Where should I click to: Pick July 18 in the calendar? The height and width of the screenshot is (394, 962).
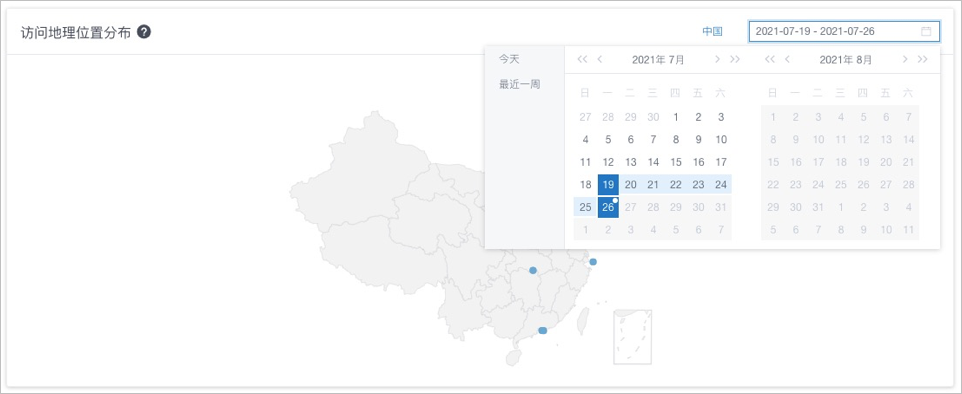coord(585,185)
